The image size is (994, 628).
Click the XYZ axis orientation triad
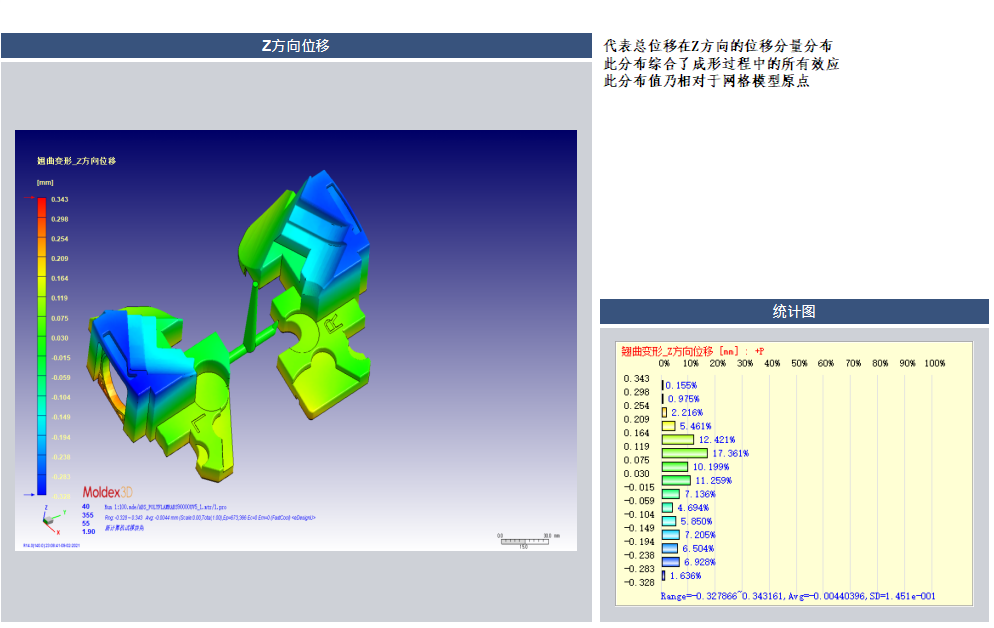48,517
